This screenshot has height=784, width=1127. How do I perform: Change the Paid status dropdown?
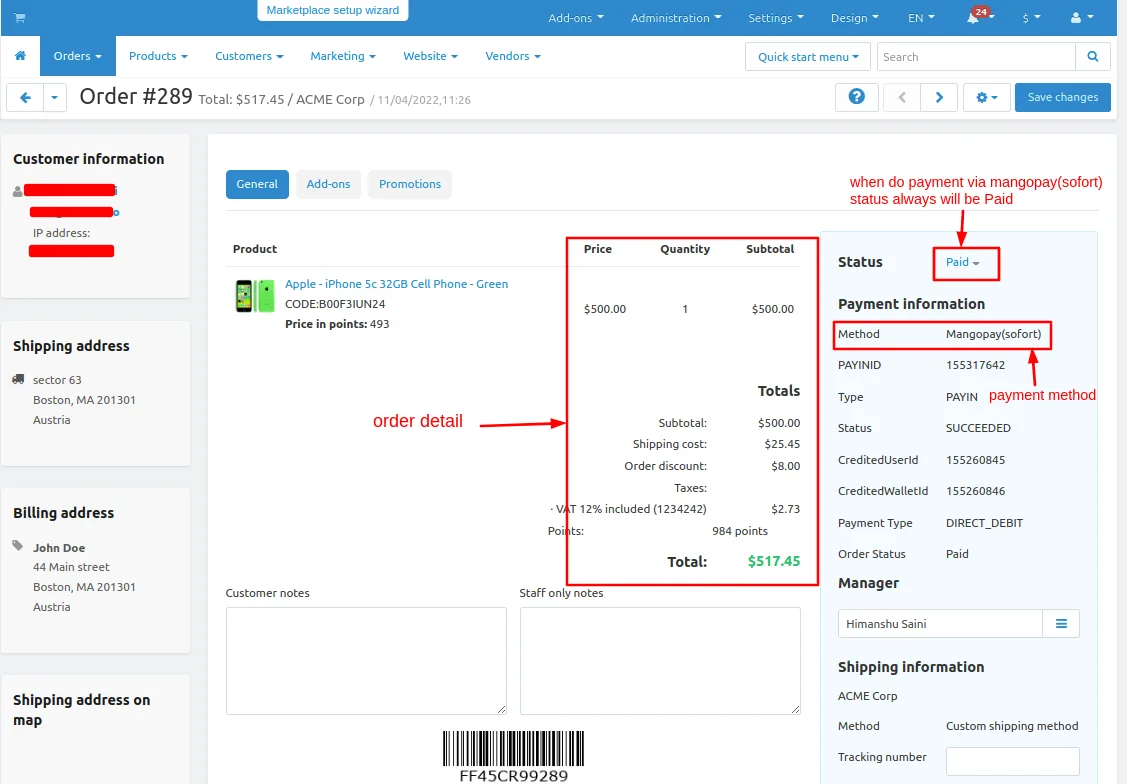[962, 262]
